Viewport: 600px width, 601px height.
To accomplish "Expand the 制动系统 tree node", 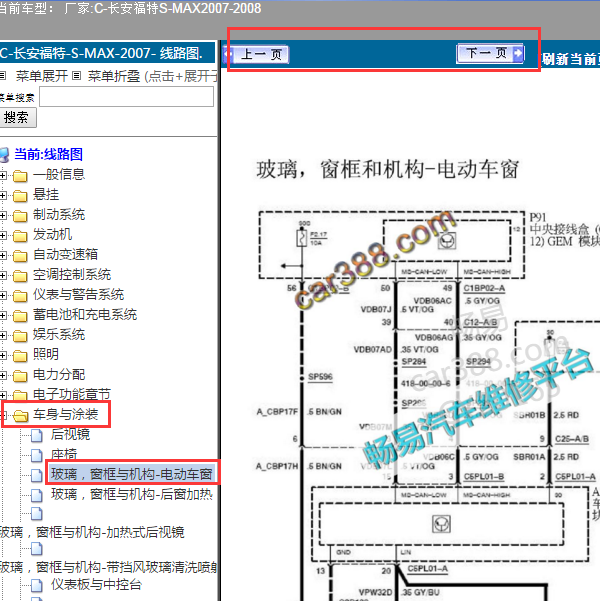I will coord(3,215).
